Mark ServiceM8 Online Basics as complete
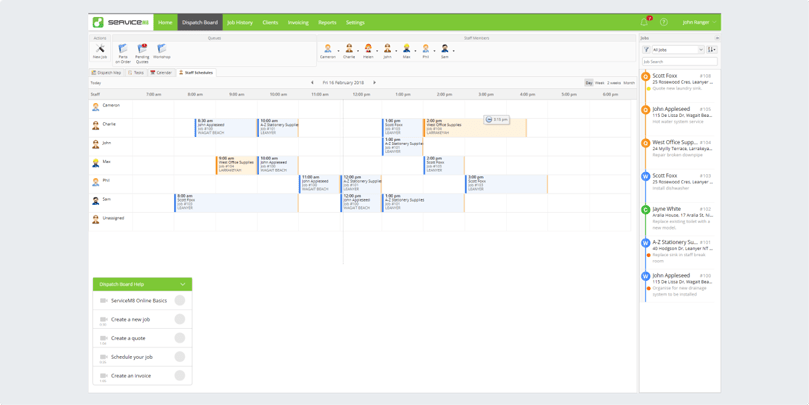The width and height of the screenshot is (809, 405). pos(180,300)
